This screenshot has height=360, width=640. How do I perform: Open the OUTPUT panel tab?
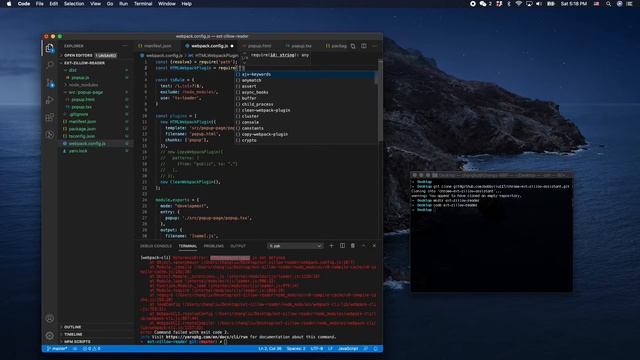pos(238,246)
